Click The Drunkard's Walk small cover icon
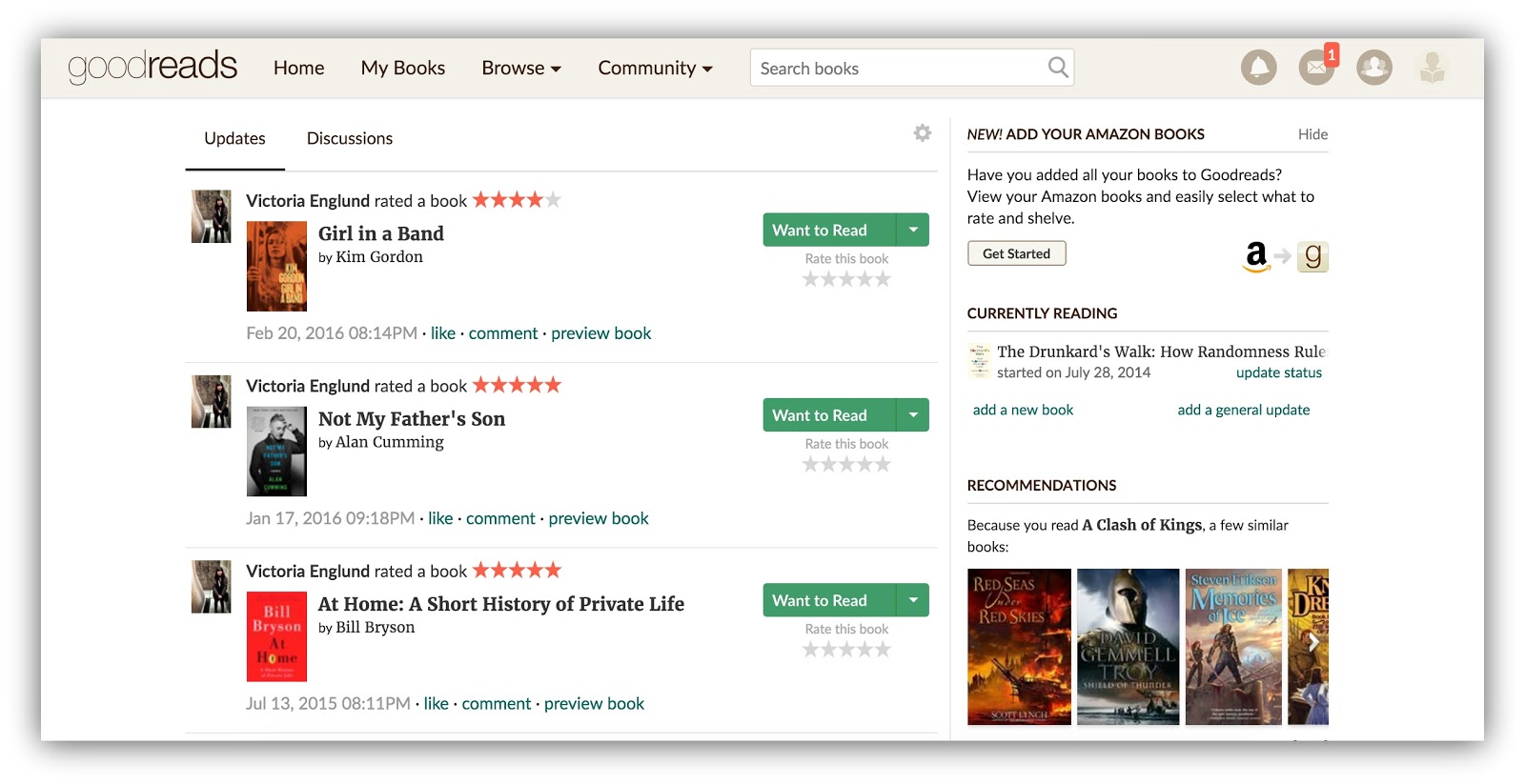The height and width of the screenshot is (784, 1525). click(979, 362)
